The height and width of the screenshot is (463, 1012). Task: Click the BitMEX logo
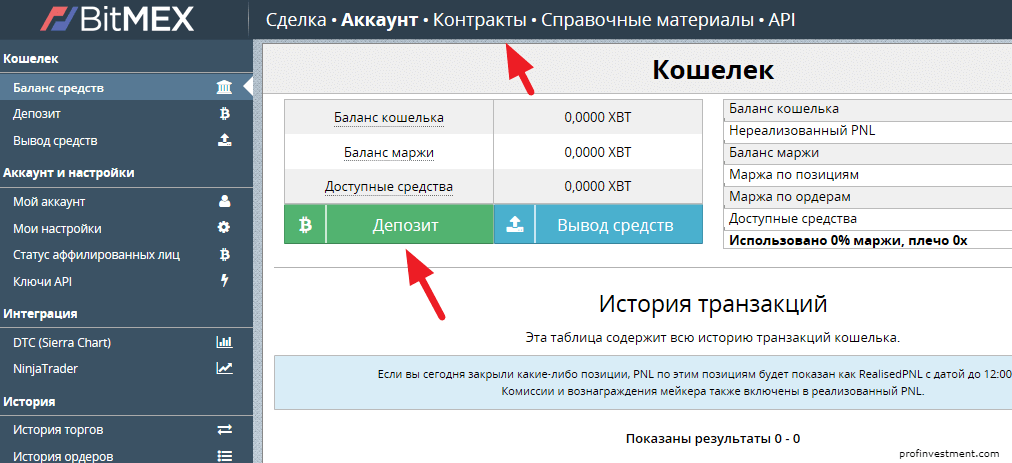coord(117,19)
